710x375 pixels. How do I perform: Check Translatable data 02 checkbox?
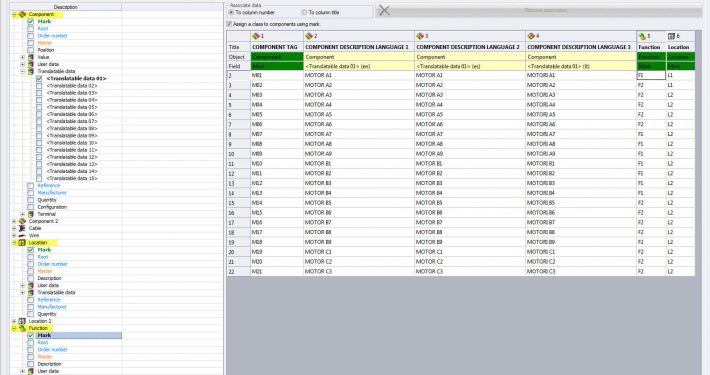(x=39, y=86)
